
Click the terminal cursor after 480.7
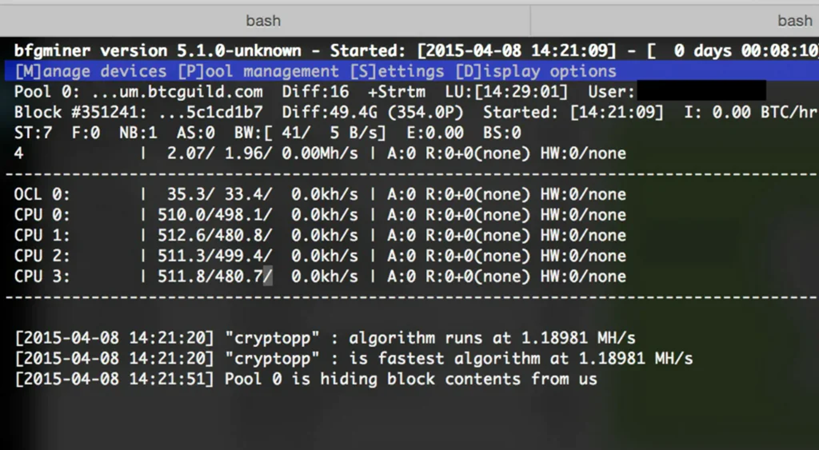(267, 276)
